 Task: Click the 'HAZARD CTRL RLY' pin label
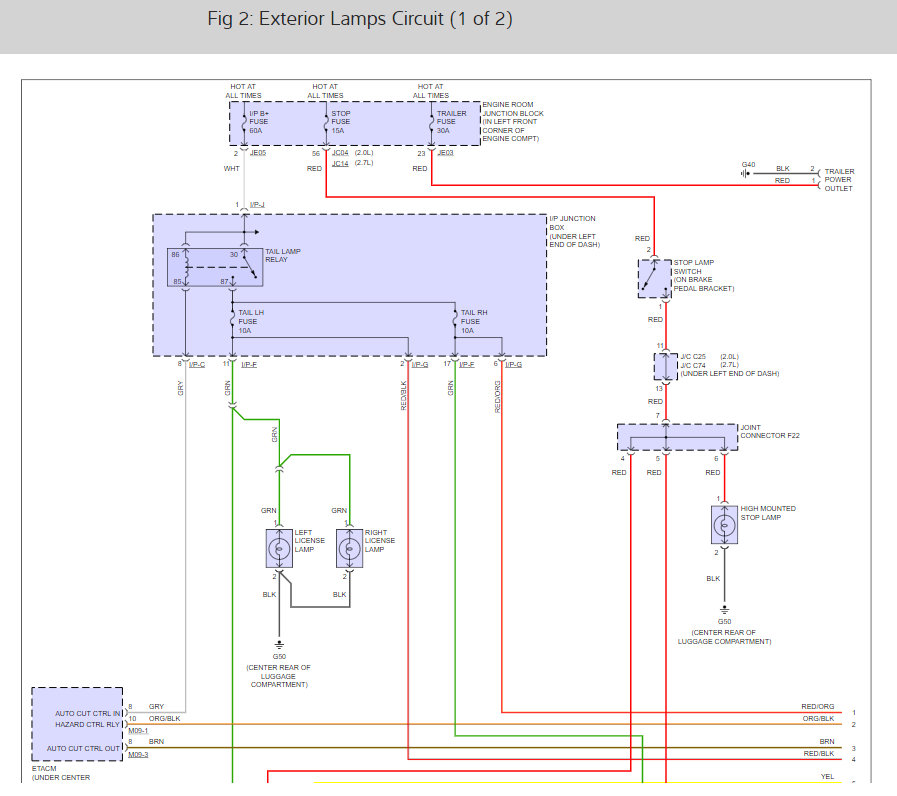click(88, 724)
